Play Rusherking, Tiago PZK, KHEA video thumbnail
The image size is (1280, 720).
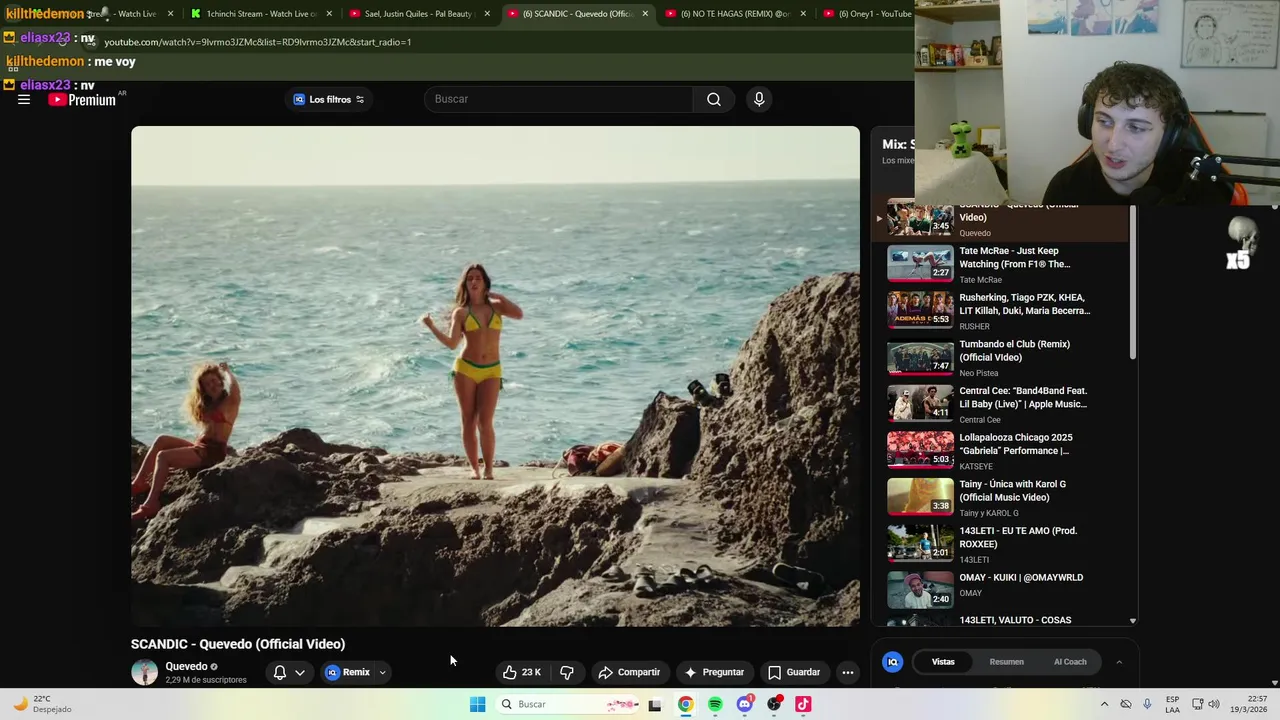920,310
